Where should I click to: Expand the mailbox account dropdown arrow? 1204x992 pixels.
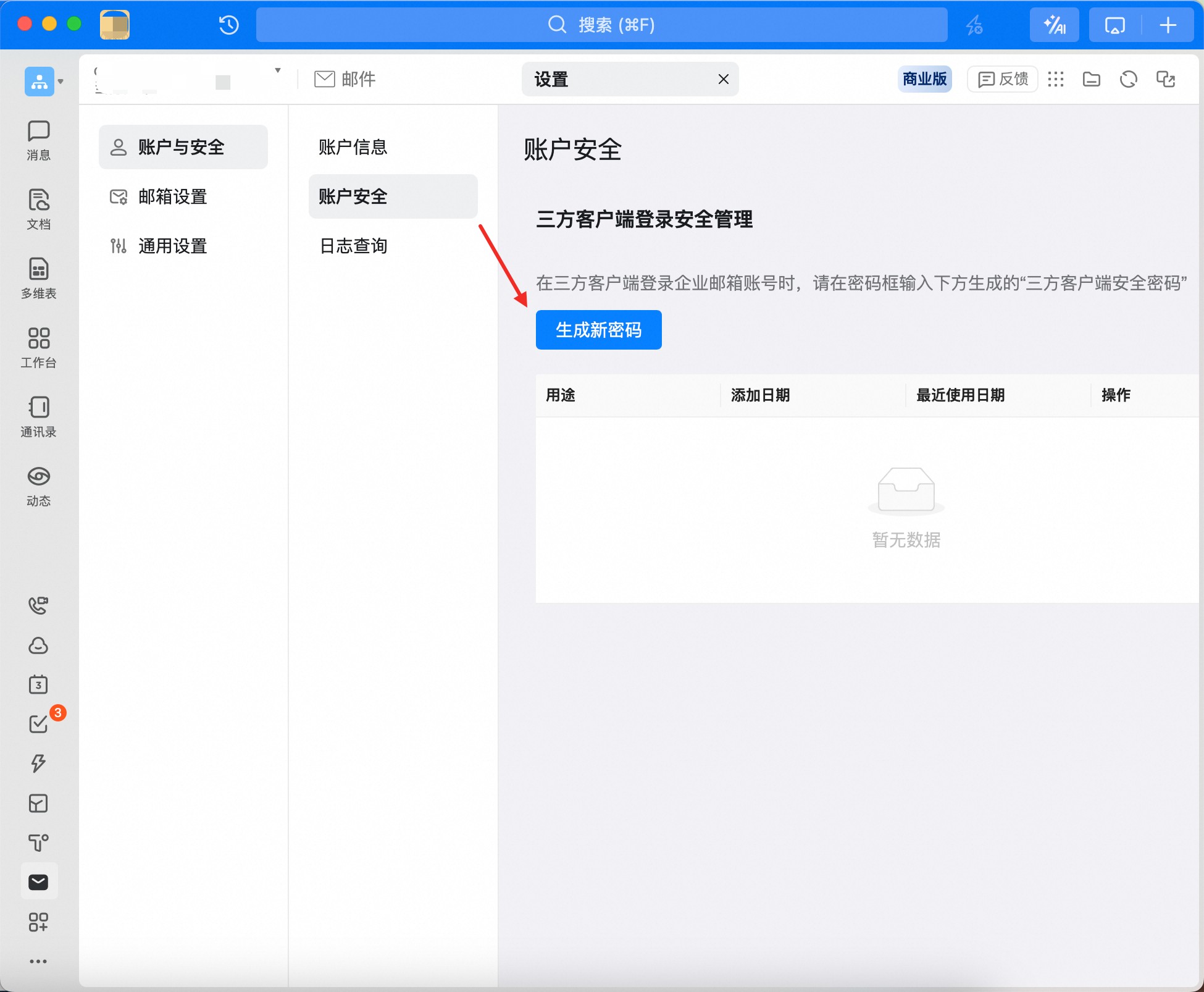278,70
